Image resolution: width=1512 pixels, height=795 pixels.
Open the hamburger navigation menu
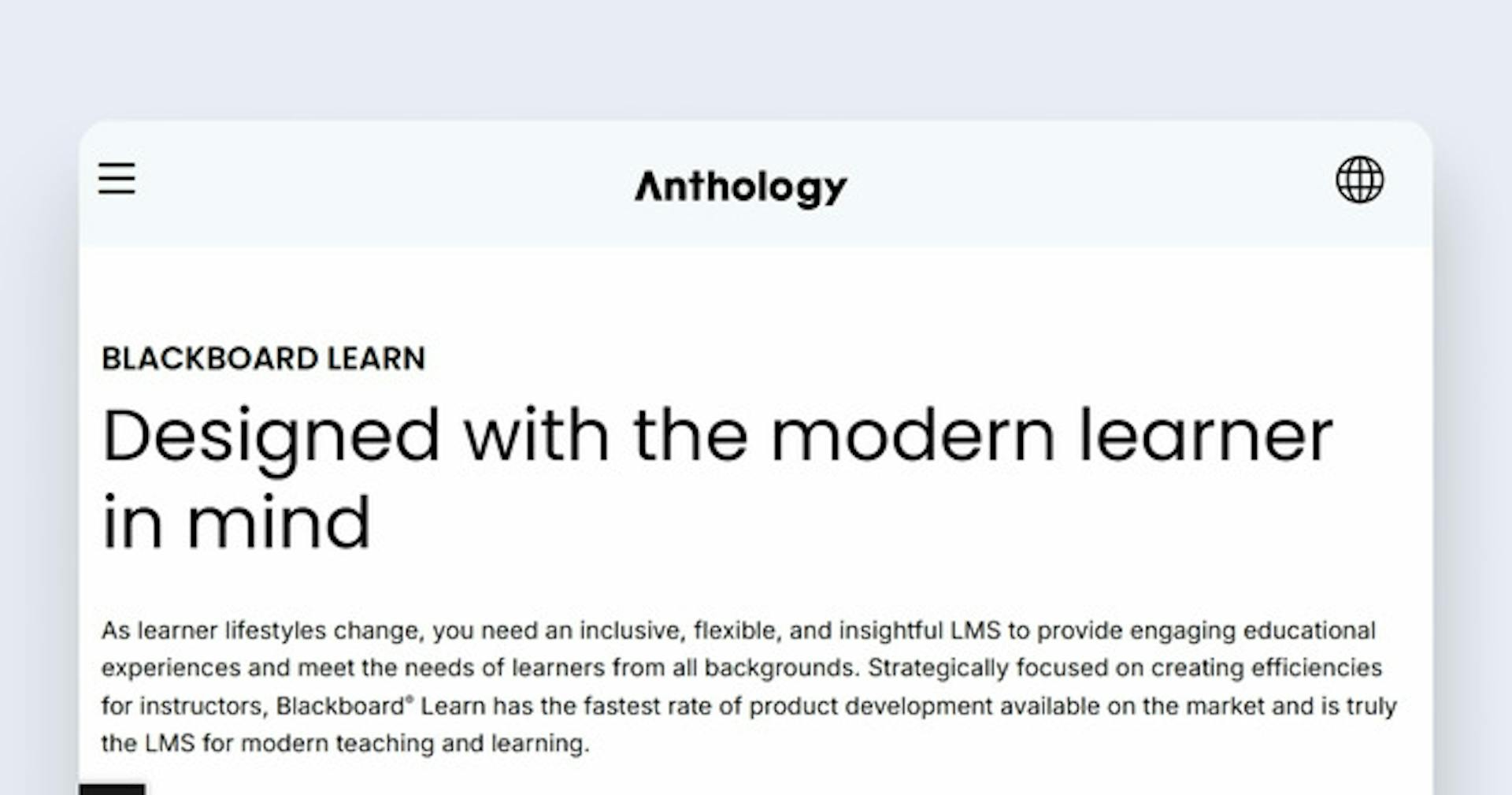pos(117,178)
